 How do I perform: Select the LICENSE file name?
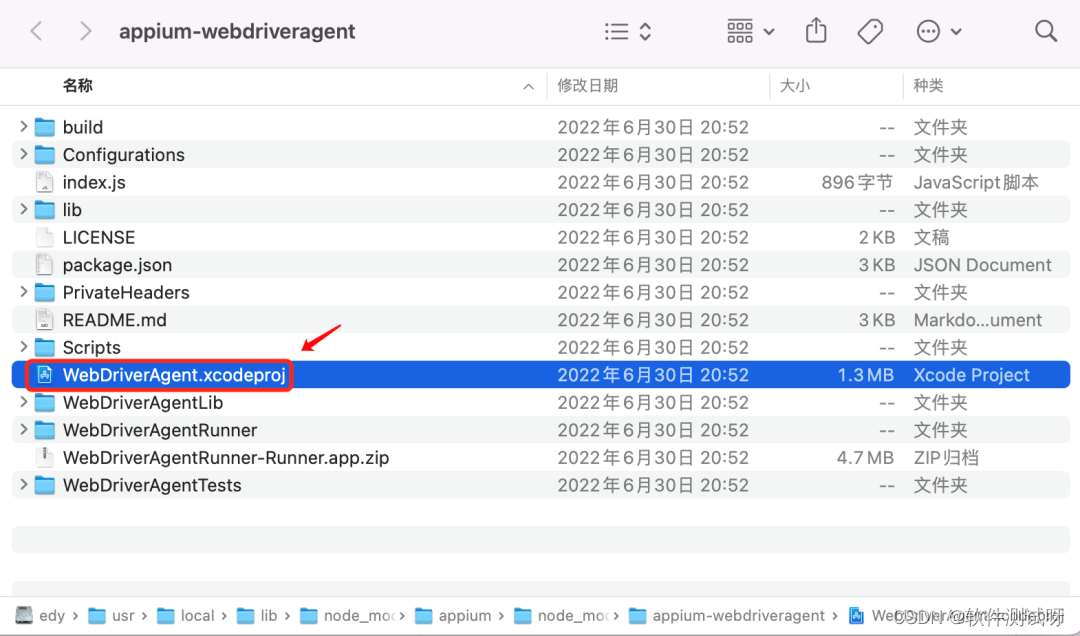(98, 237)
